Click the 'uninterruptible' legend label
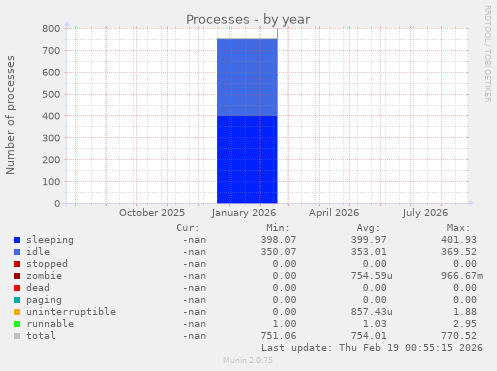 [x=71, y=312]
